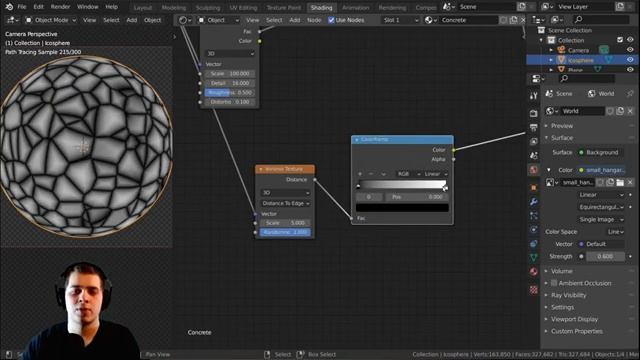Click the new material copy icon beside Concrete
640x360 pixels.
pyautogui.click(x=513, y=20)
